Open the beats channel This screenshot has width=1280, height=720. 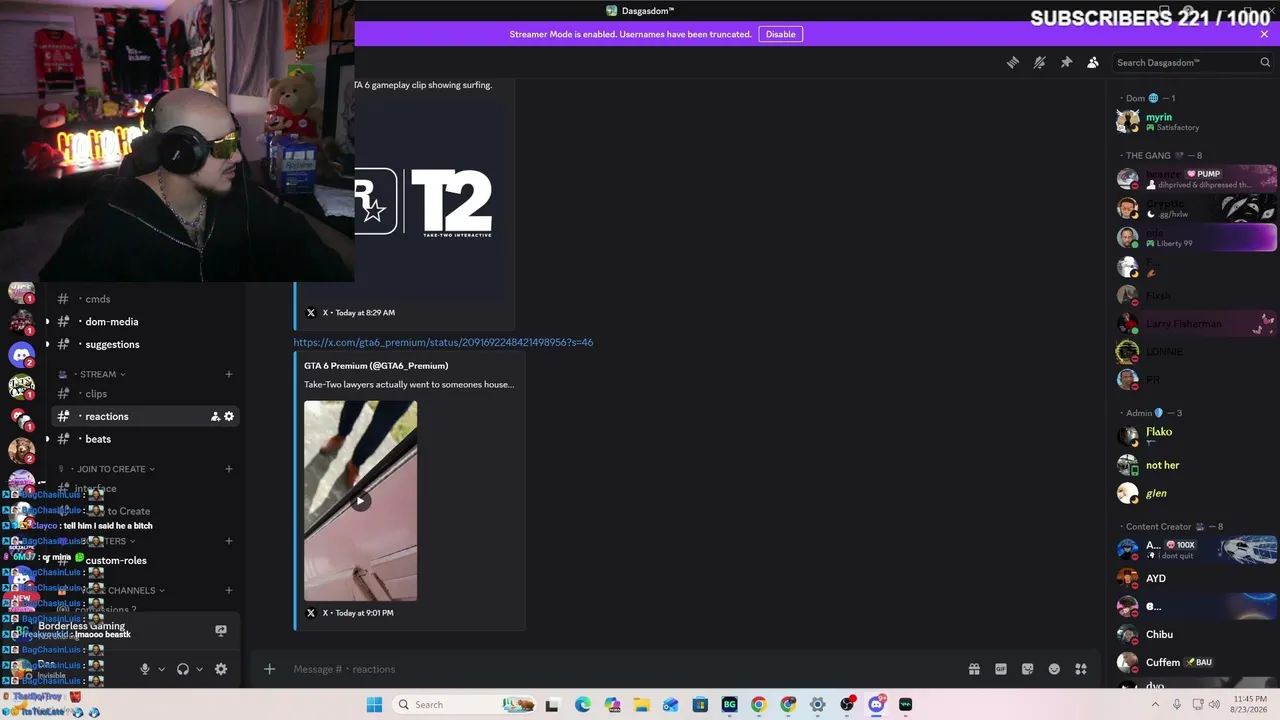[x=98, y=439]
